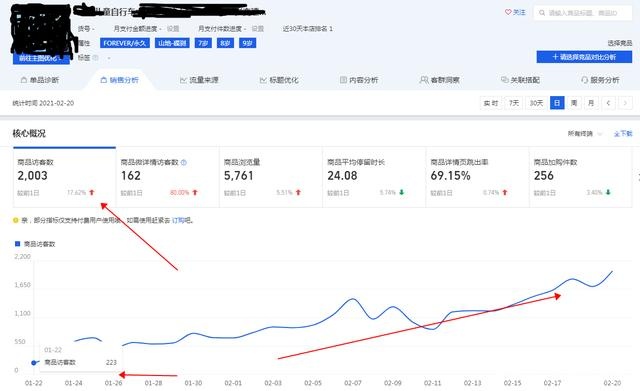
Task: Click the 下载 download link
Action: click(x=623, y=133)
